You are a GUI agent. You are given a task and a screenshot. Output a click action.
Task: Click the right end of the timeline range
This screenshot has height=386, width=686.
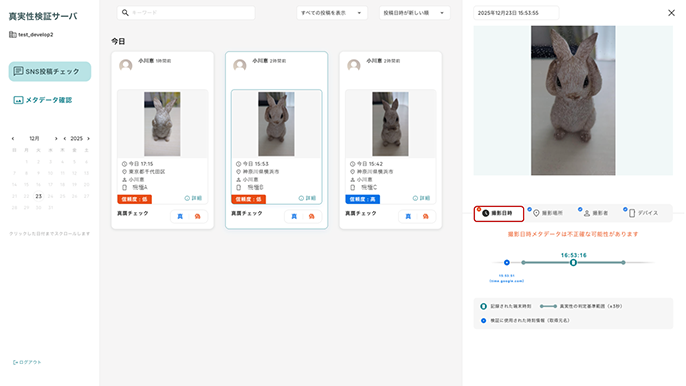tap(623, 263)
